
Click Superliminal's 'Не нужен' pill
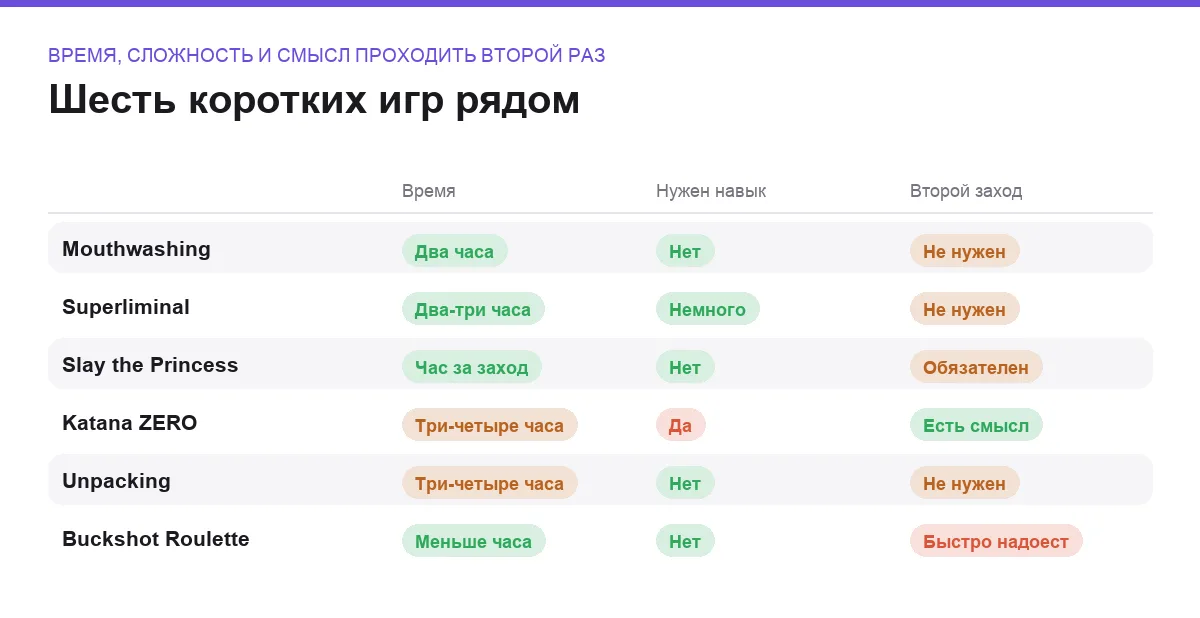click(965, 309)
